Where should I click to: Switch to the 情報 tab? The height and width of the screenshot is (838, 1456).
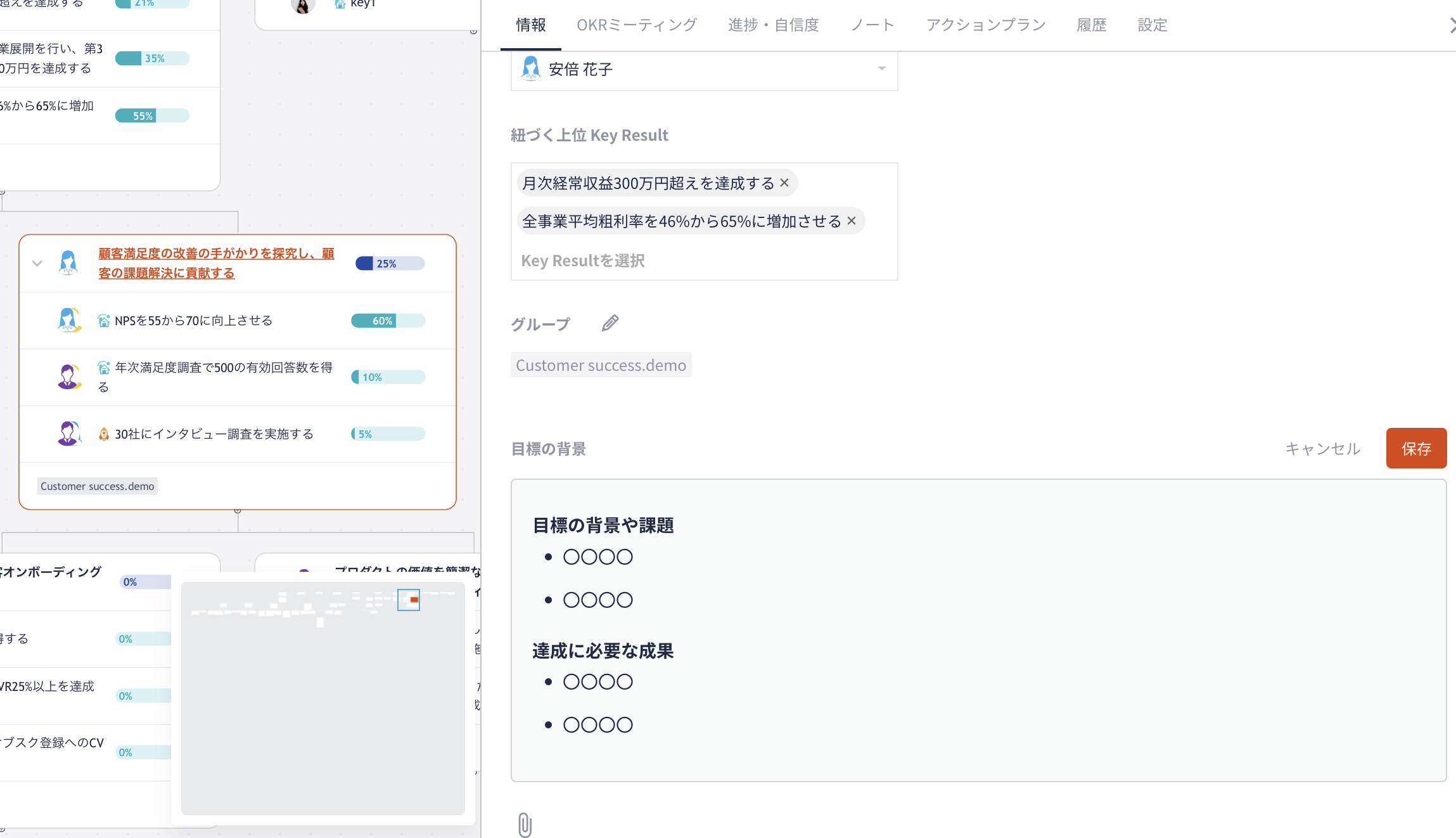pyautogui.click(x=530, y=25)
